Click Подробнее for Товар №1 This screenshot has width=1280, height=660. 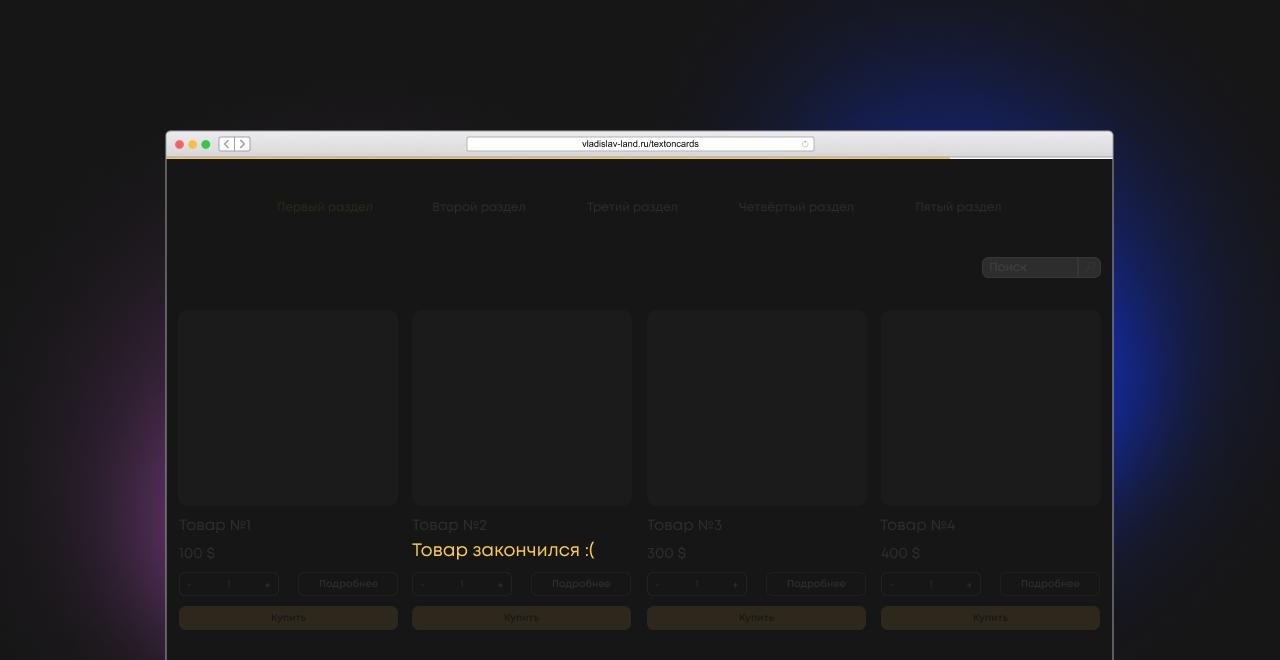coord(348,584)
